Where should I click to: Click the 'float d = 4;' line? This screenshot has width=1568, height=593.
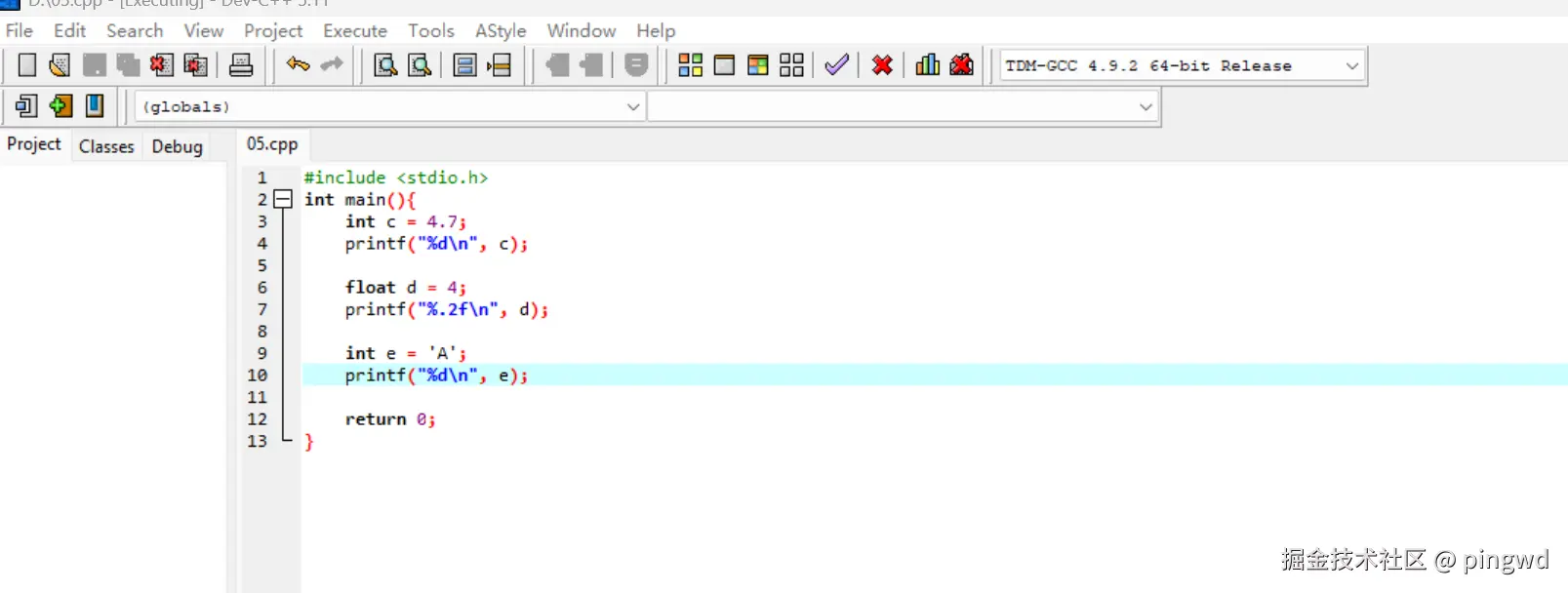pos(406,287)
